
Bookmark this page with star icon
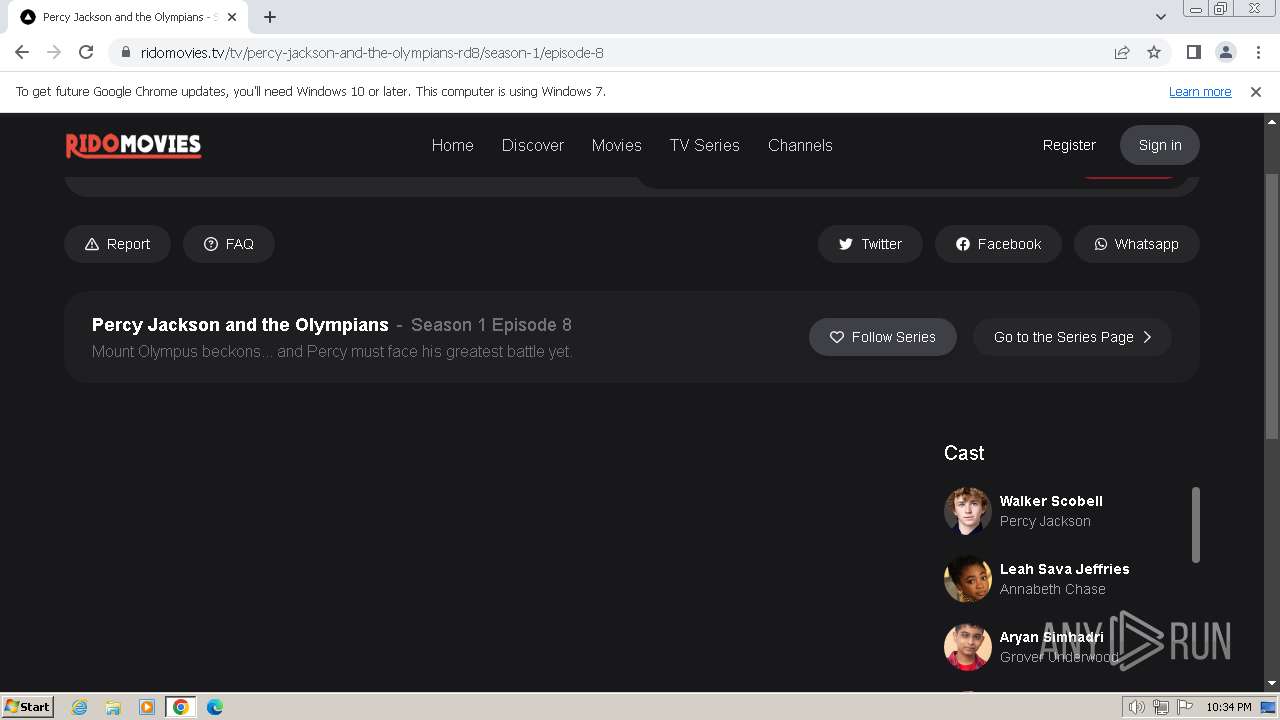[x=1154, y=52]
